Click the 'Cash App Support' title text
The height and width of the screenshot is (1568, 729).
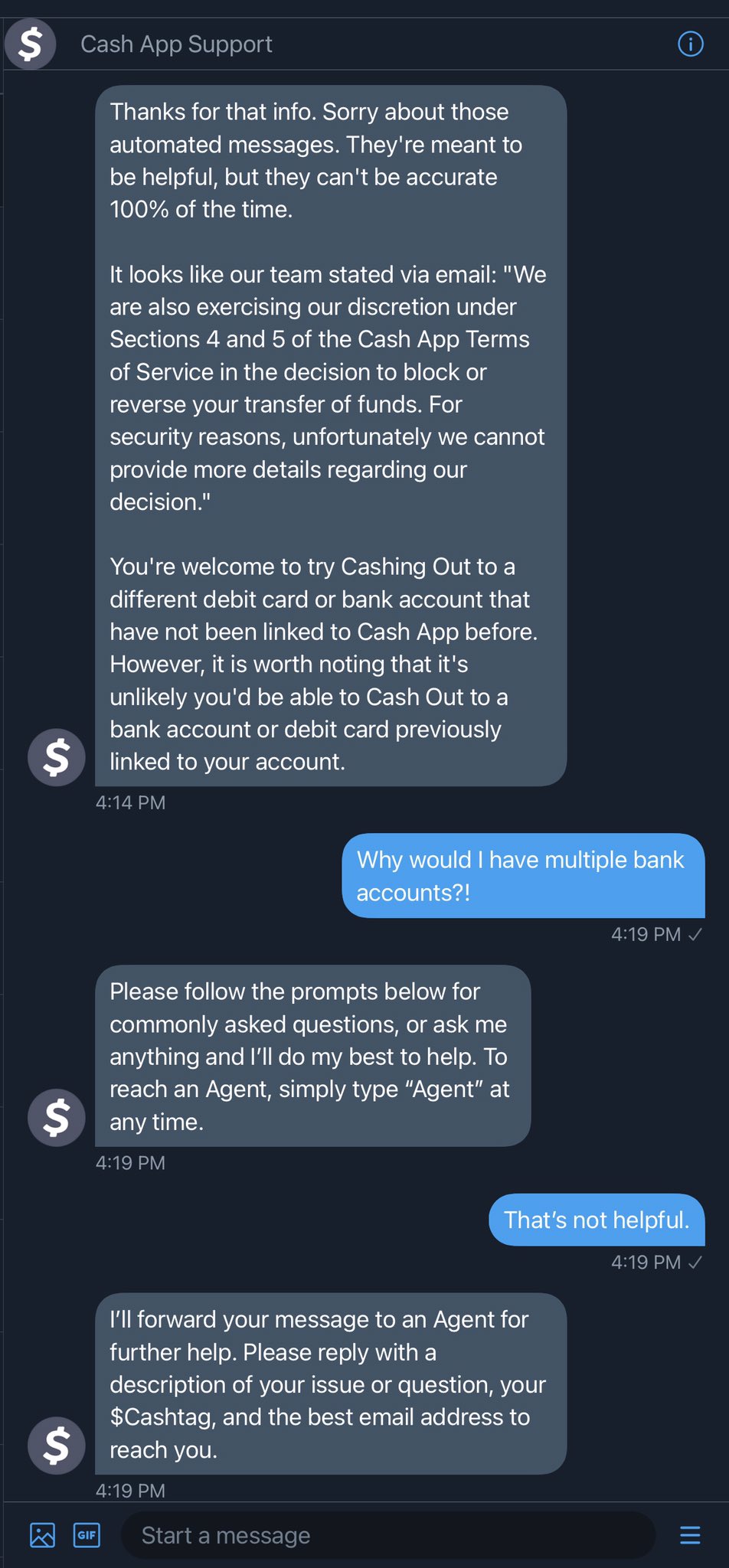(176, 44)
